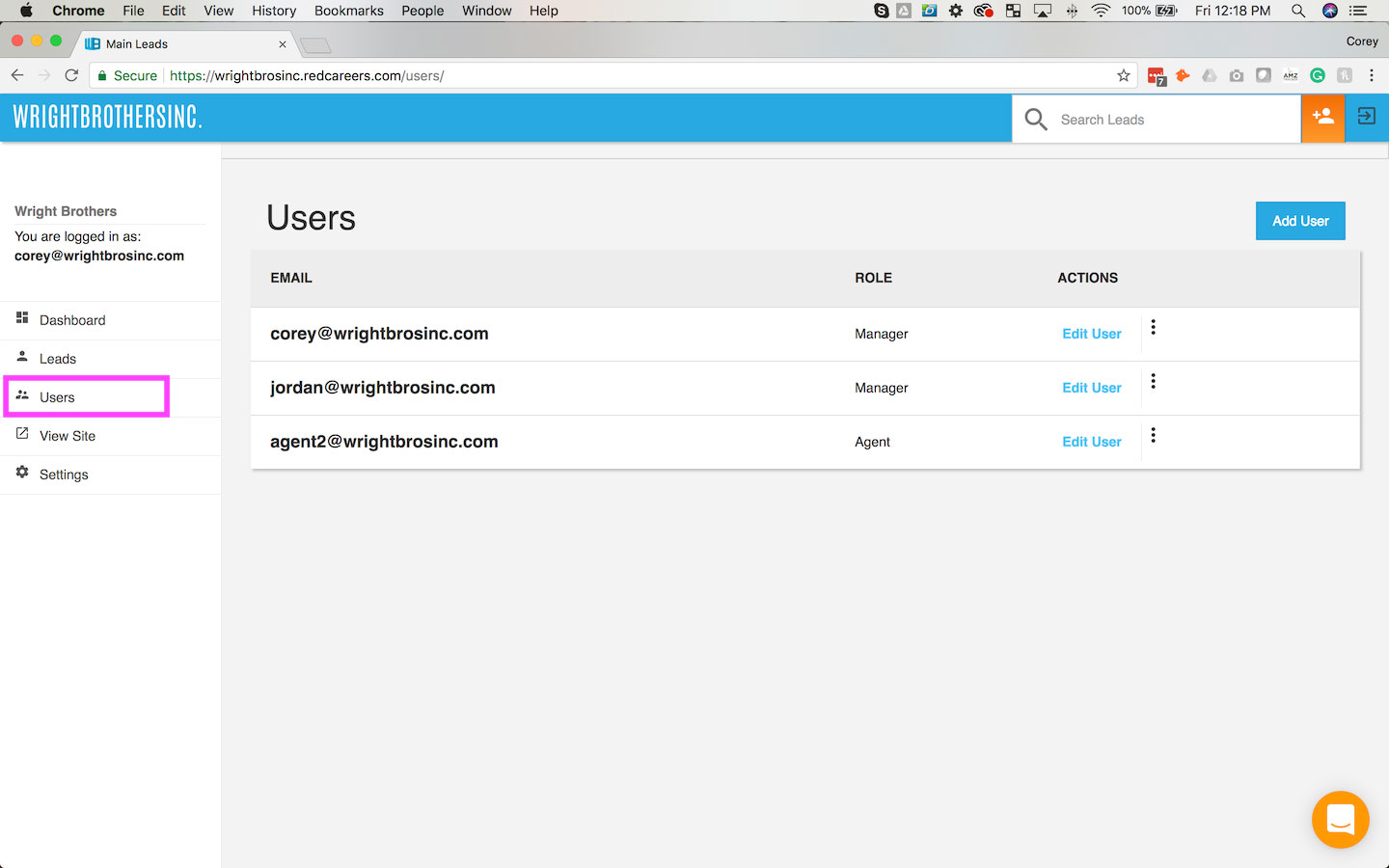Click the Agent role cell
This screenshot has width=1389, height=868.
coord(872,442)
